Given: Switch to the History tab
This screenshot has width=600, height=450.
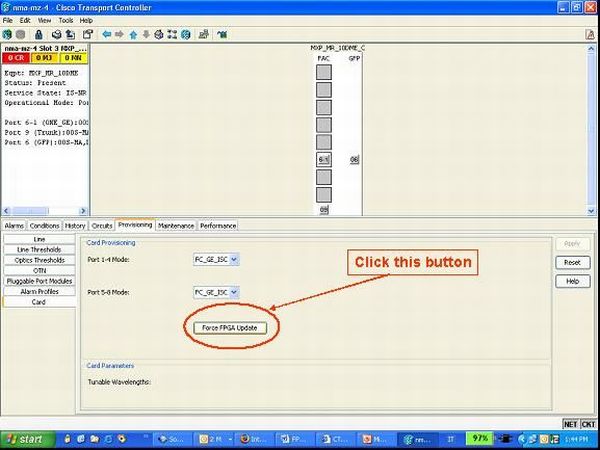Looking at the screenshot, I should pos(75,226).
